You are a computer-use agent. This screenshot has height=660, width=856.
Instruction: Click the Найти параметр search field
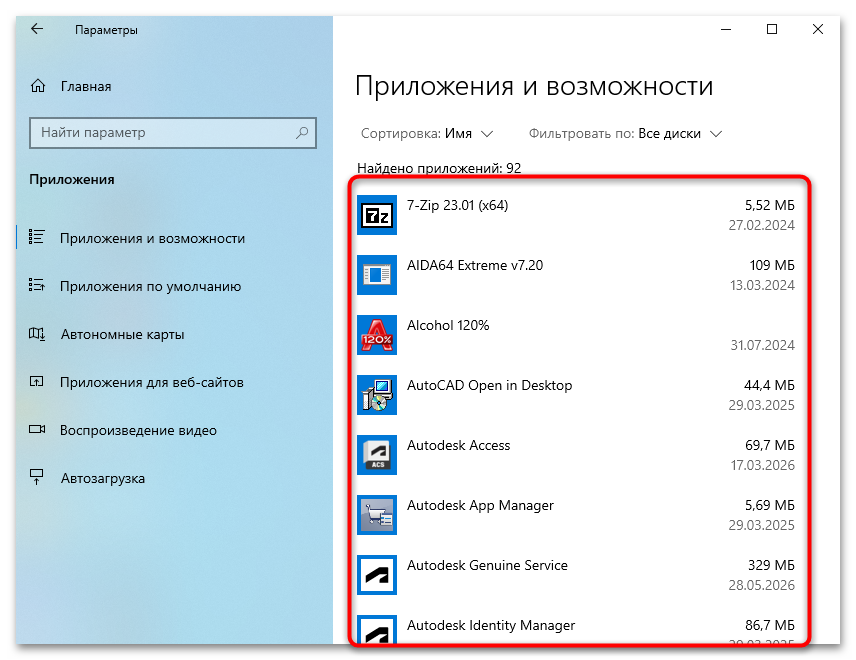pyautogui.click(x=173, y=133)
